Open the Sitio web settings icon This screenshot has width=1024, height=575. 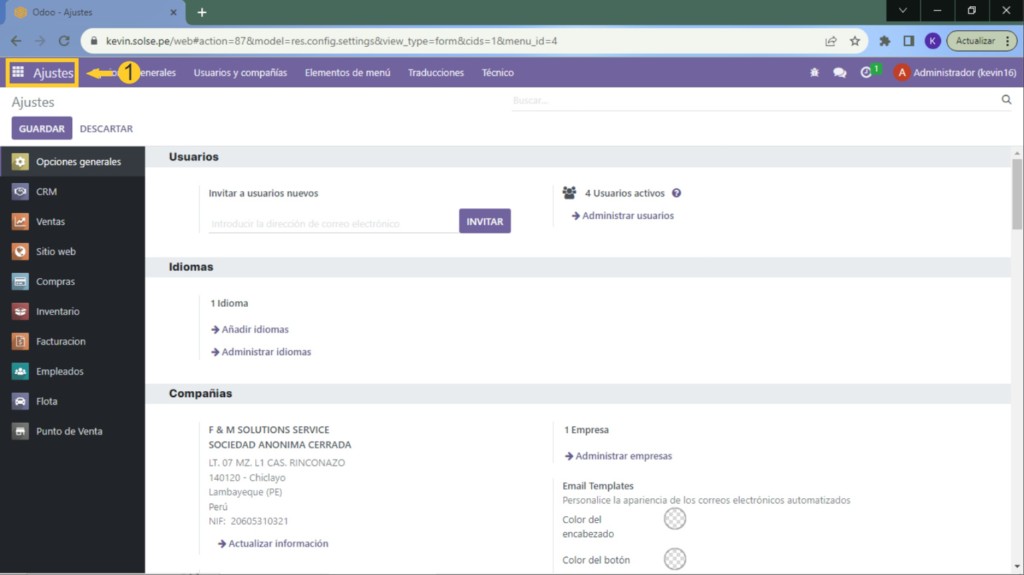(20, 252)
